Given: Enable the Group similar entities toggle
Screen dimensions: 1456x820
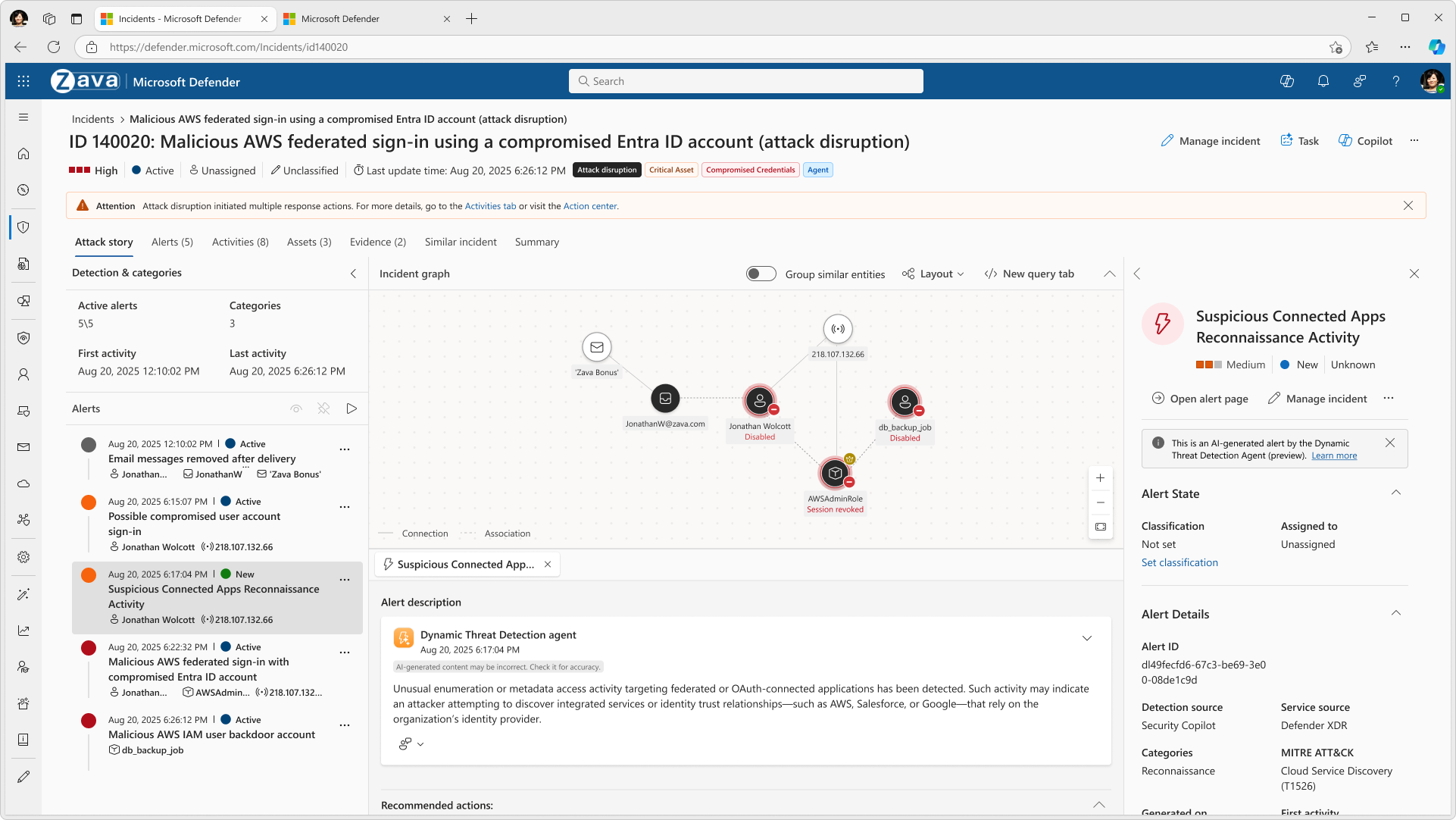Looking at the screenshot, I should pyautogui.click(x=761, y=274).
